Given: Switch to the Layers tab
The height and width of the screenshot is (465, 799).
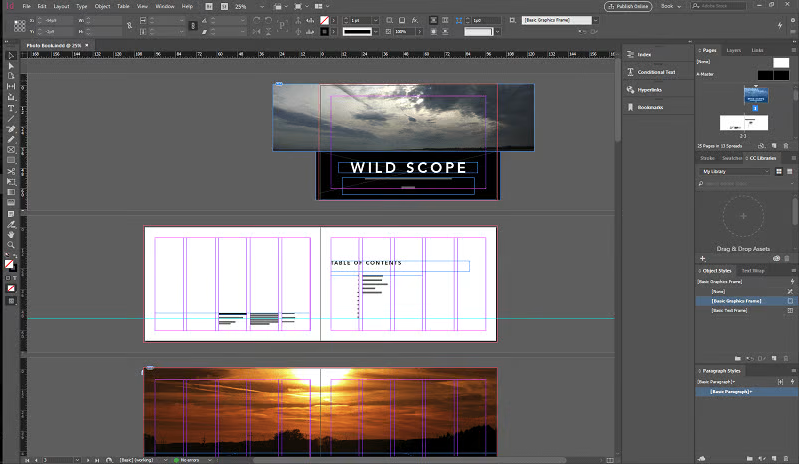Looking at the screenshot, I should [x=733, y=49].
